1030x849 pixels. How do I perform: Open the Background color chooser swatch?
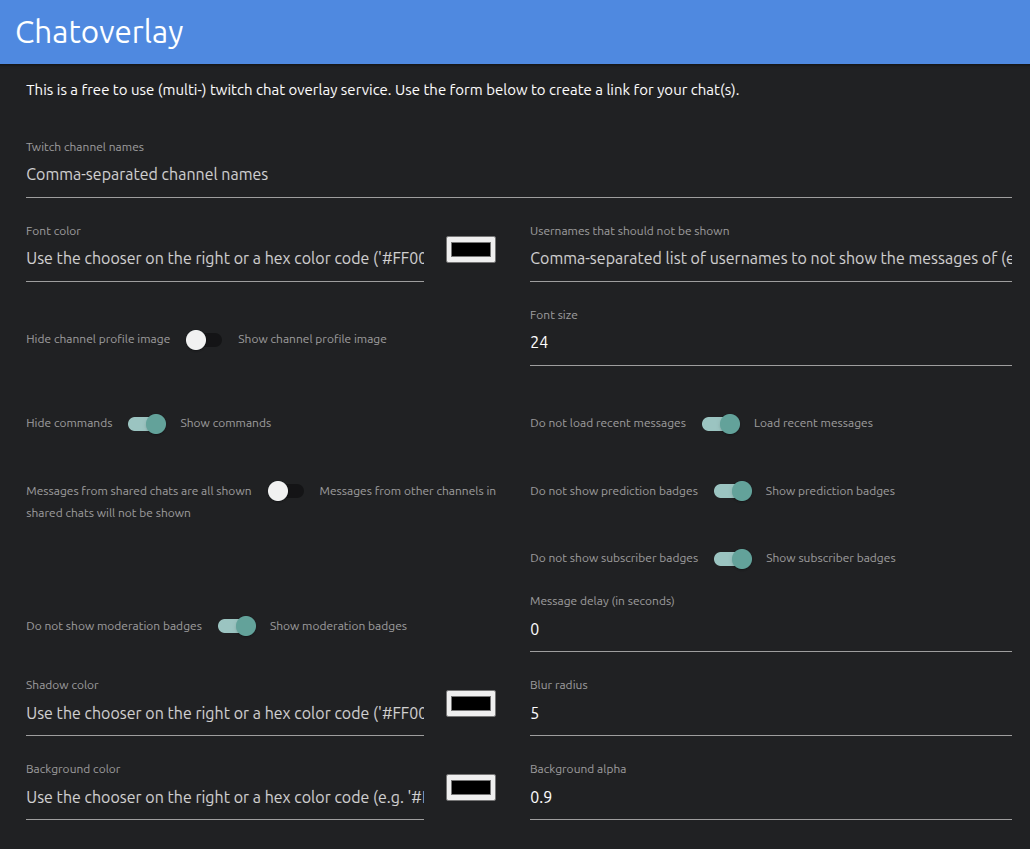[x=471, y=788]
